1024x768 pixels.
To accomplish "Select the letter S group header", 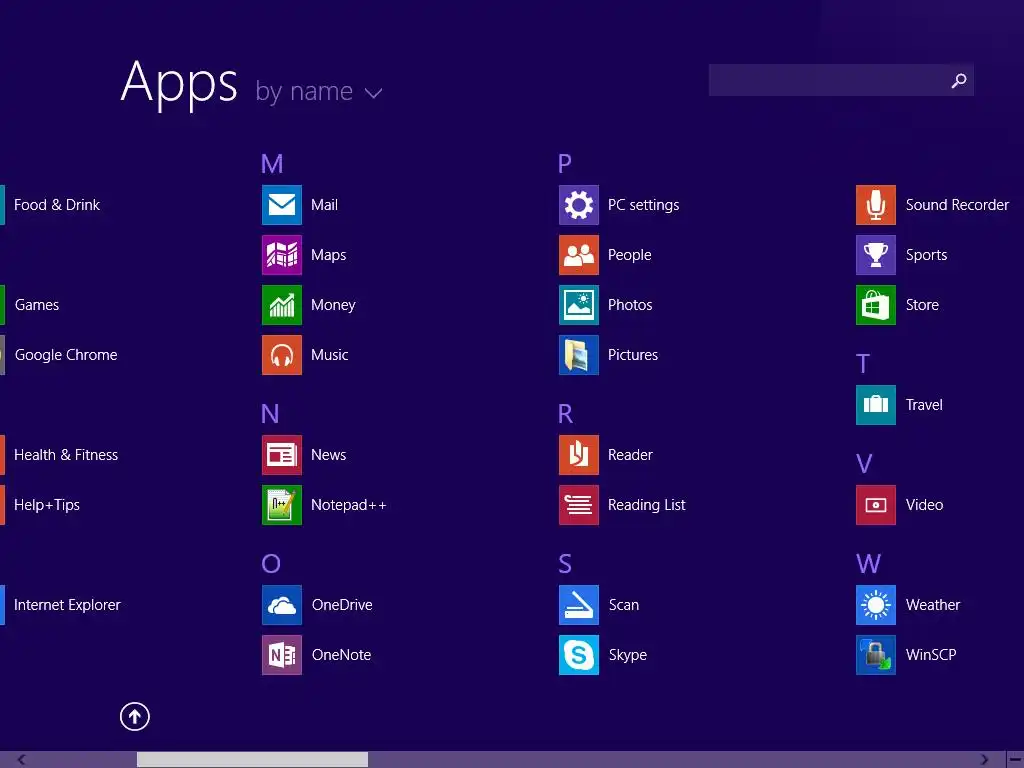I will 565,564.
